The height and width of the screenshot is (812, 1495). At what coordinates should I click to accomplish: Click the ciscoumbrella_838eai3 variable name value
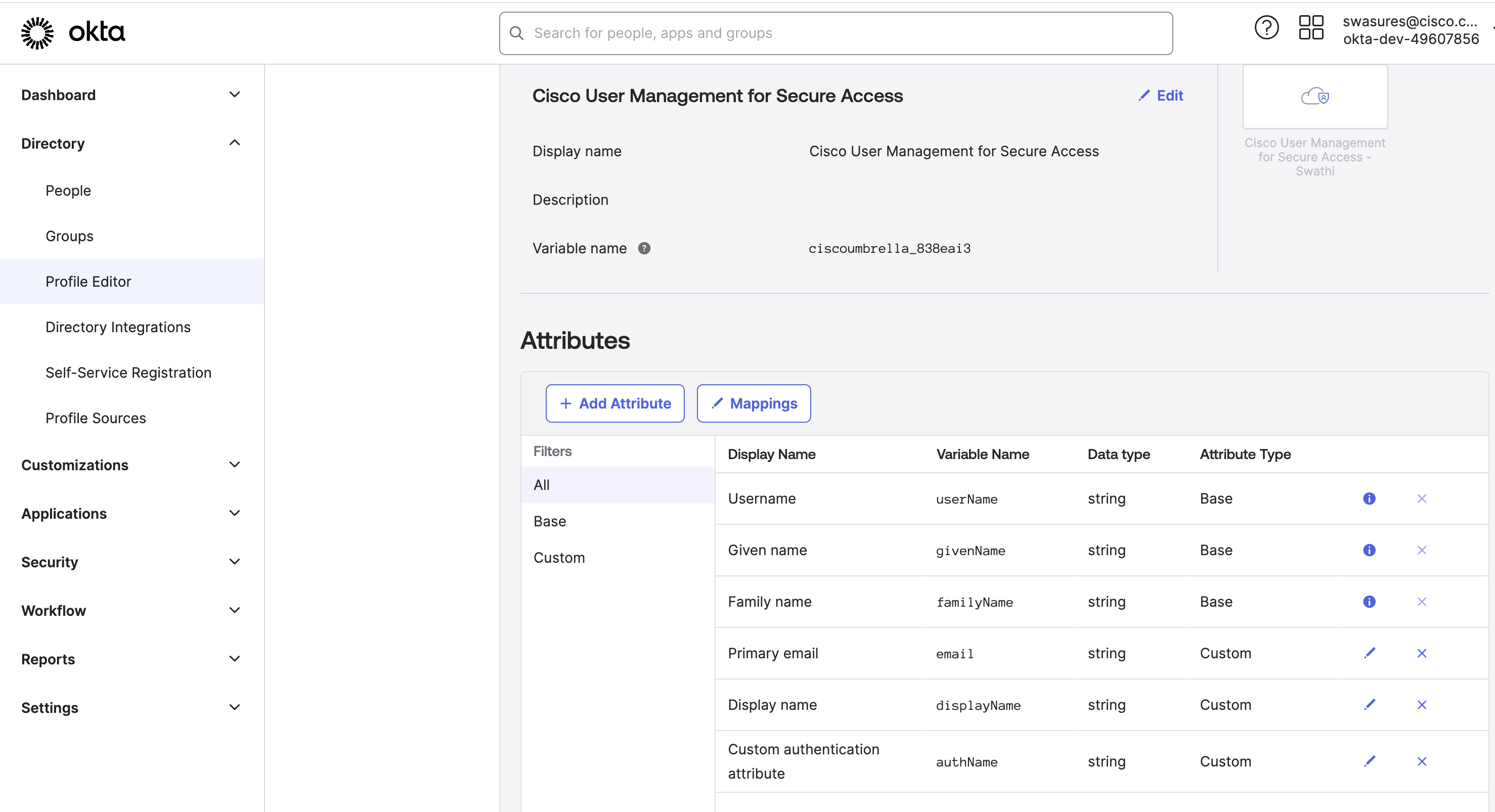point(889,249)
